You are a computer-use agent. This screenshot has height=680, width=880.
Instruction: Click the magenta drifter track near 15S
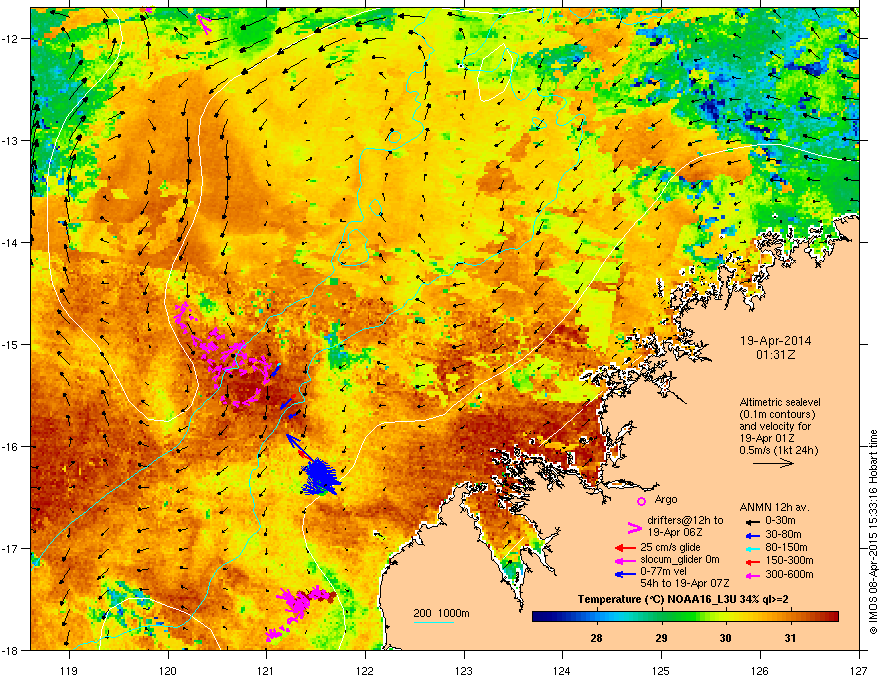(224, 356)
